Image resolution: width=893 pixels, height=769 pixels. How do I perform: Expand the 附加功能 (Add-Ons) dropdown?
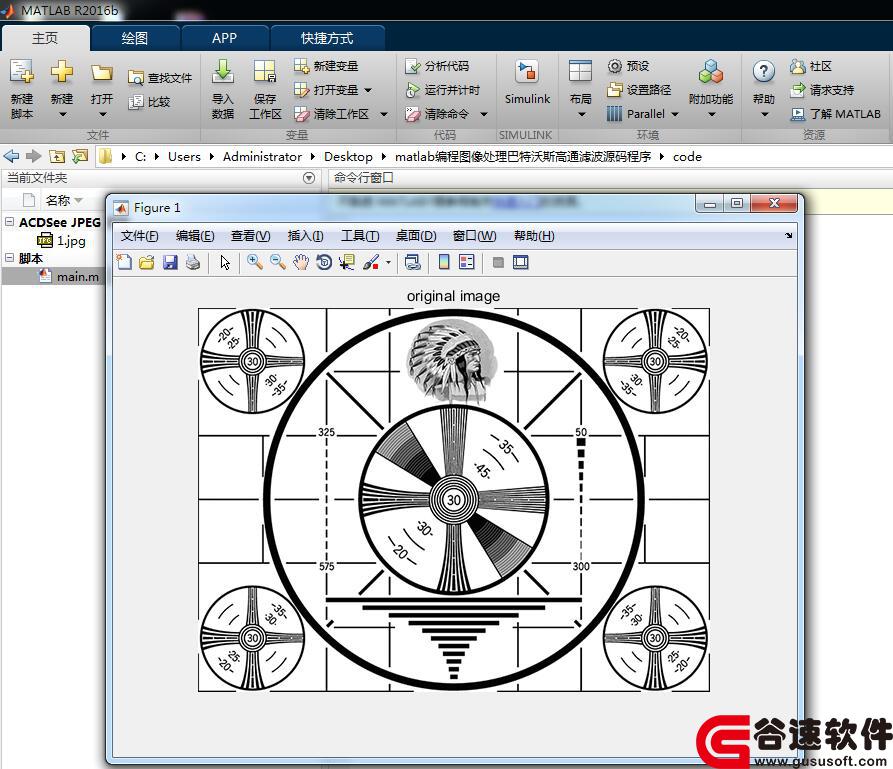(712, 114)
